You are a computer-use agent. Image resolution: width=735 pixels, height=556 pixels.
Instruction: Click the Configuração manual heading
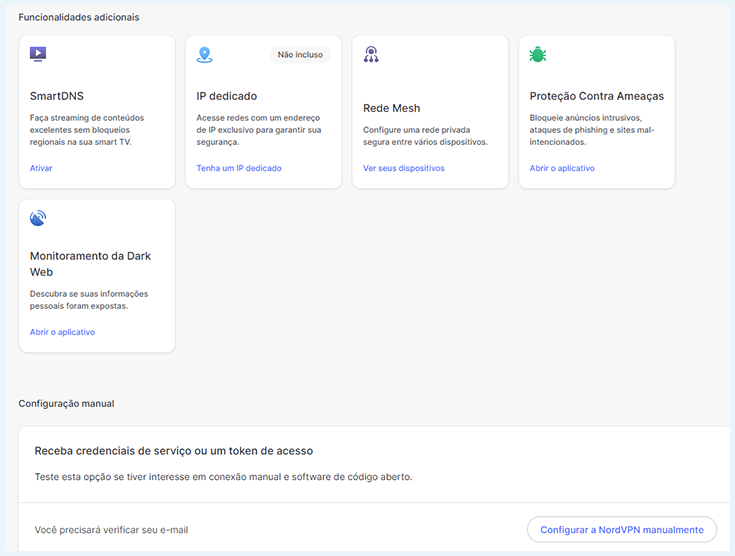(x=66, y=404)
